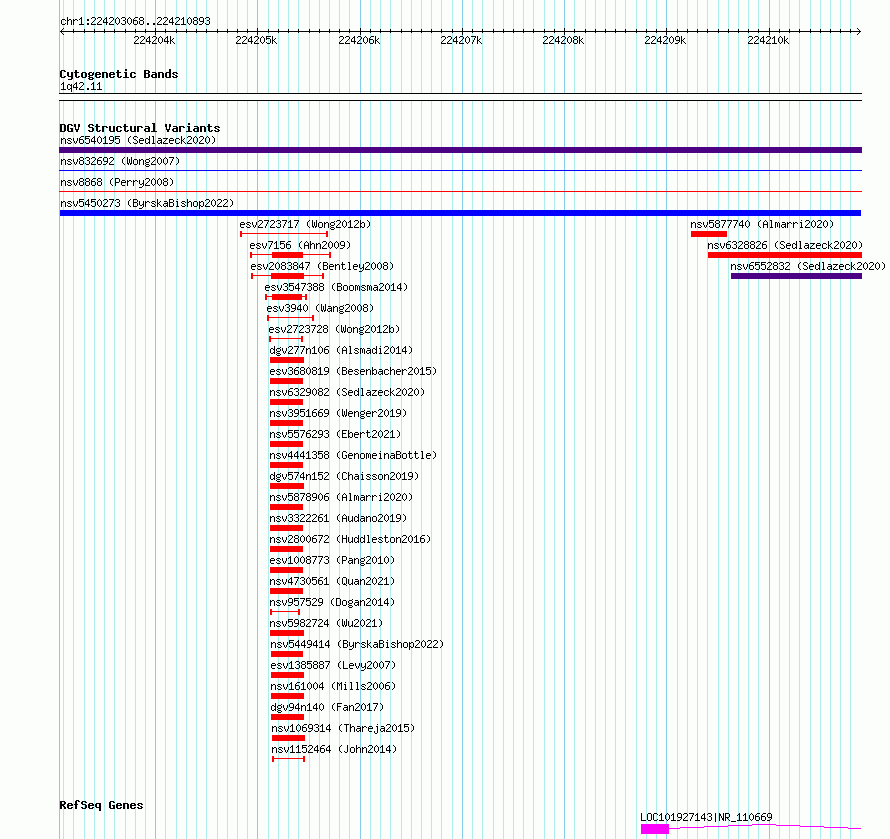Viewport: 890px width, 839px height.
Task: Open esv2723717 (Wong2012b) variant
Action: [305, 224]
